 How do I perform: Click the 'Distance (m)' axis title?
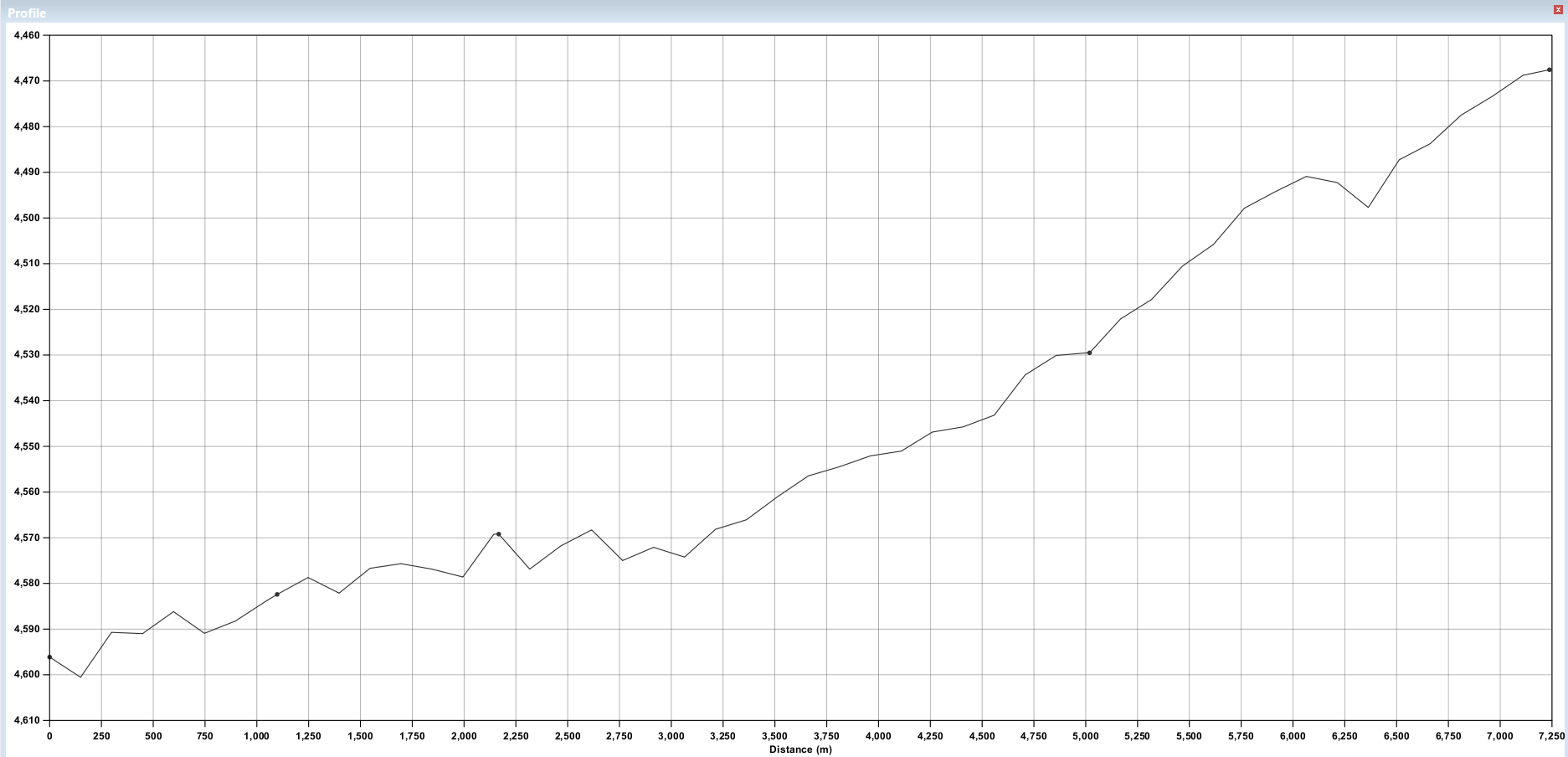coord(800,749)
